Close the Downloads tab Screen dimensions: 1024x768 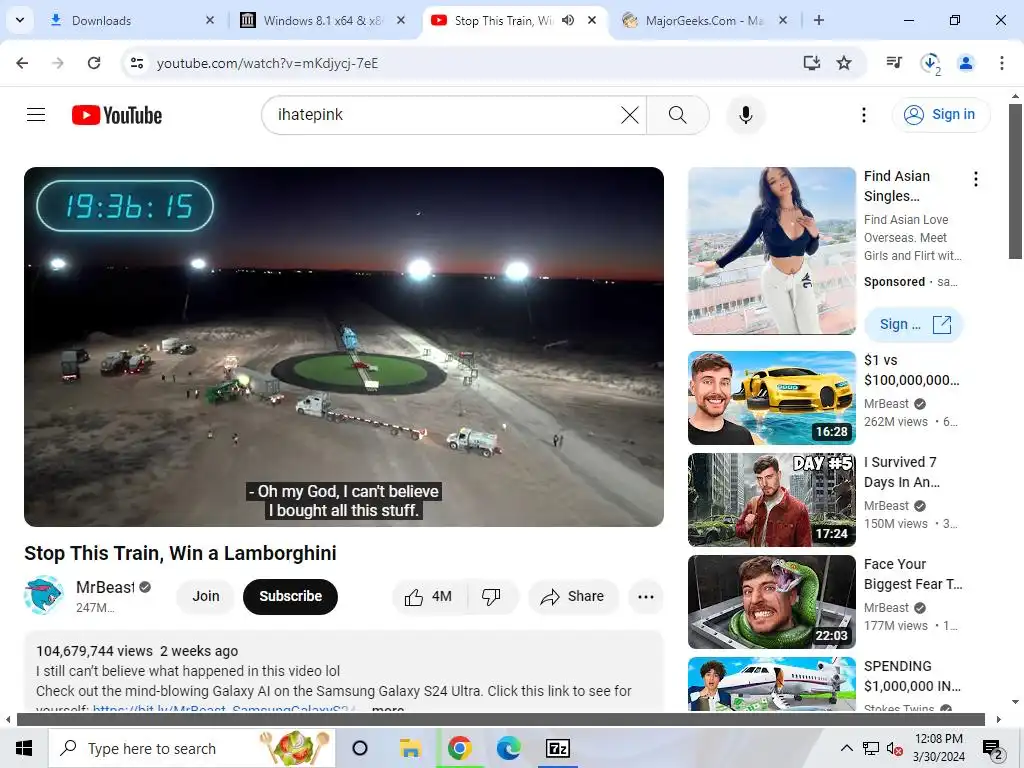210,20
